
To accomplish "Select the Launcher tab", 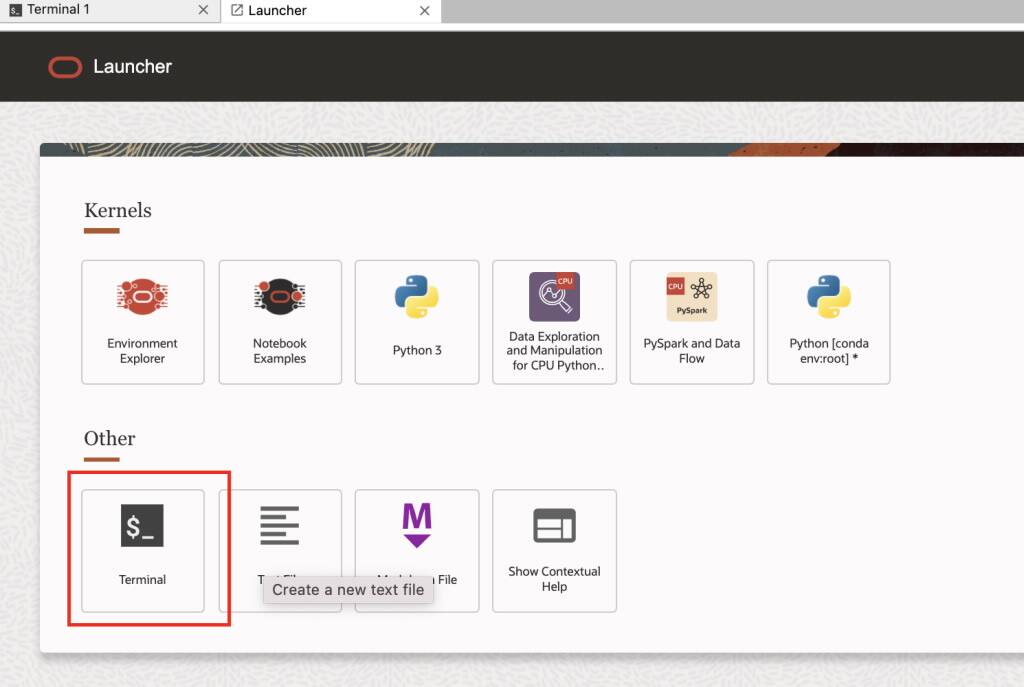I will (x=290, y=10).
